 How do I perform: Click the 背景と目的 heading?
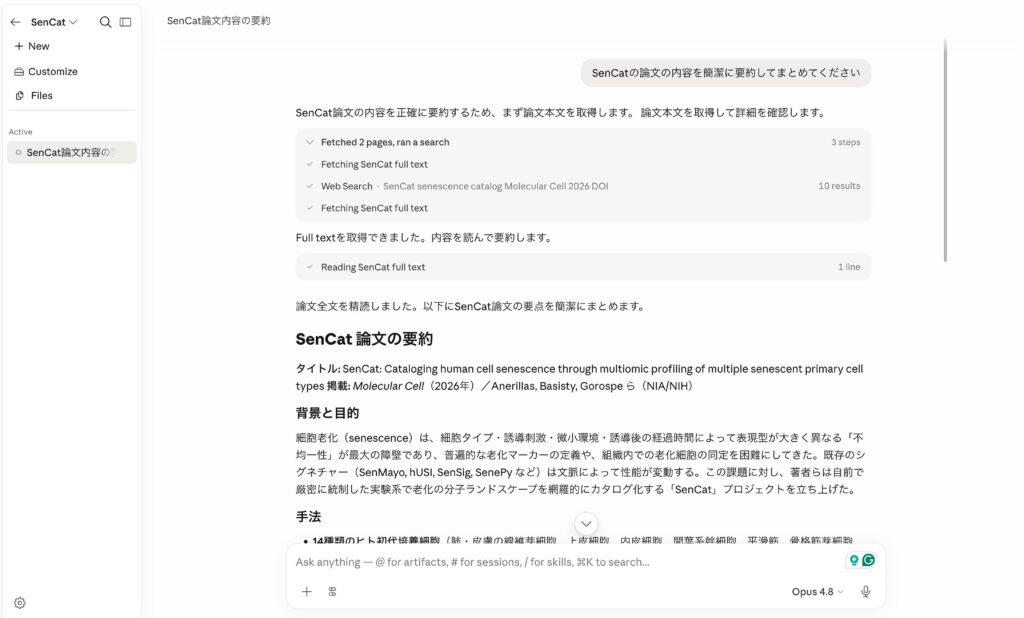click(327, 413)
